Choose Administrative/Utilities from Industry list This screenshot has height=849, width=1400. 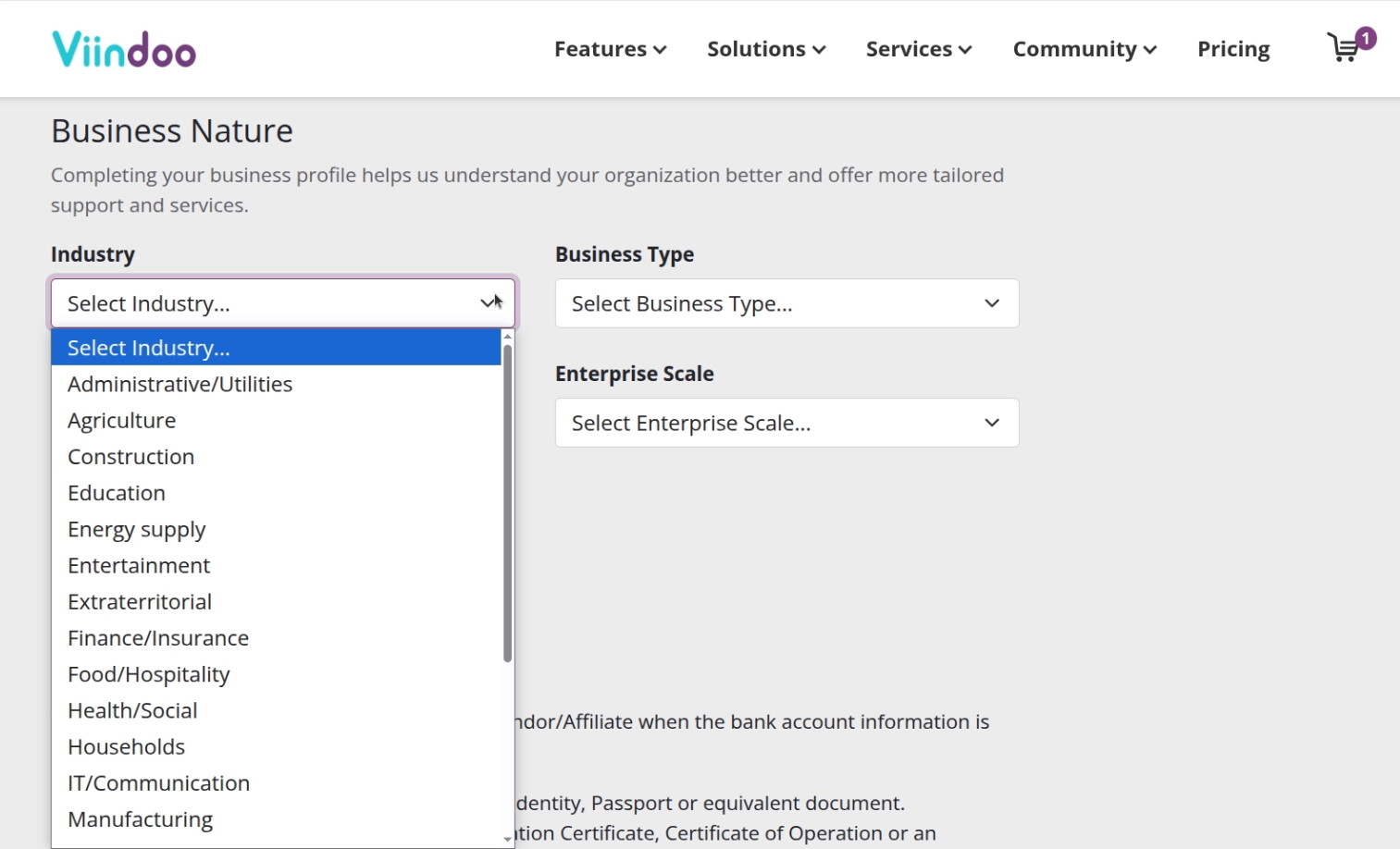(276, 384)
